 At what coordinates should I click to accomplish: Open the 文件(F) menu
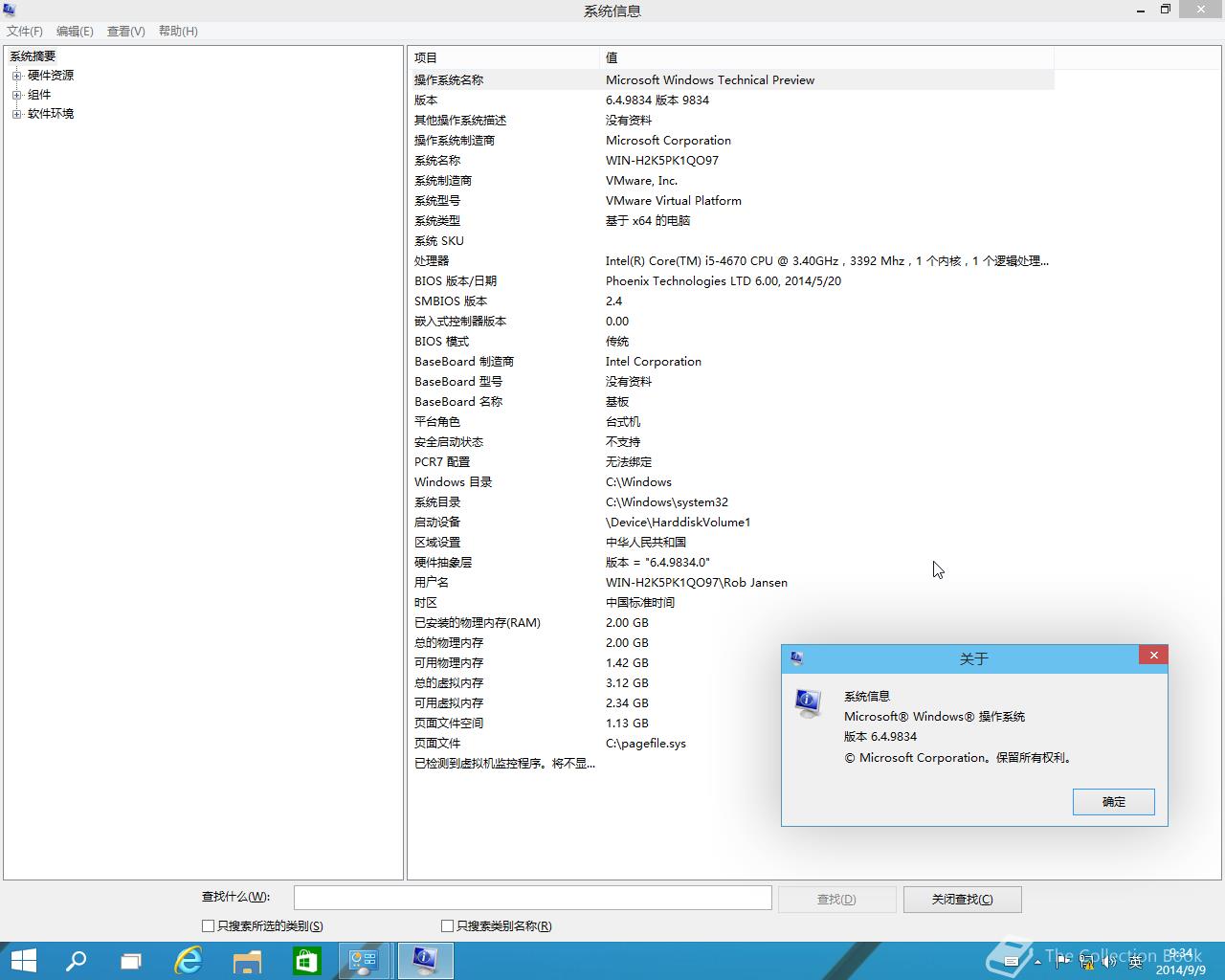[25, 32]
